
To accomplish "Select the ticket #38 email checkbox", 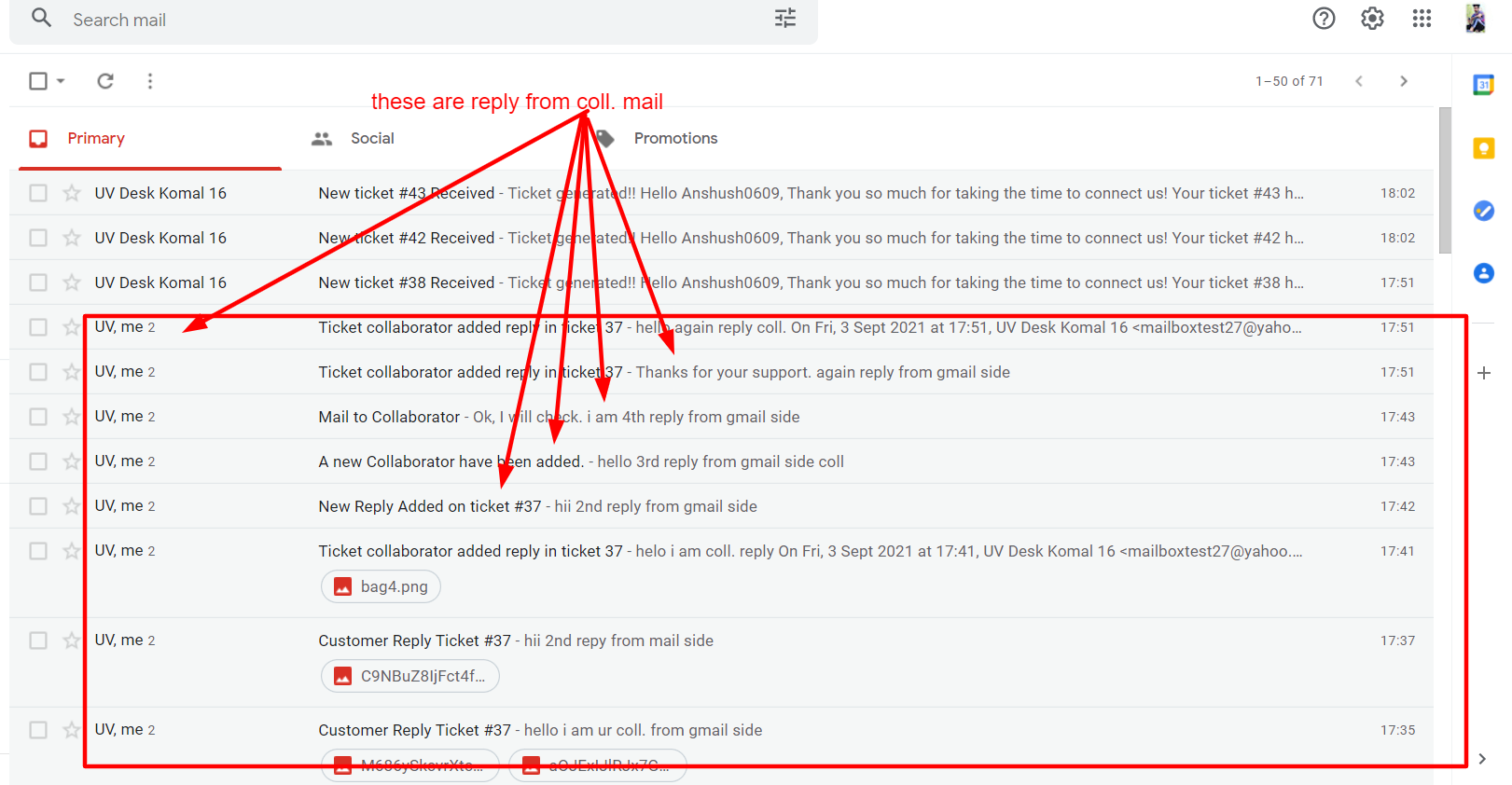I will click(38, 282).
